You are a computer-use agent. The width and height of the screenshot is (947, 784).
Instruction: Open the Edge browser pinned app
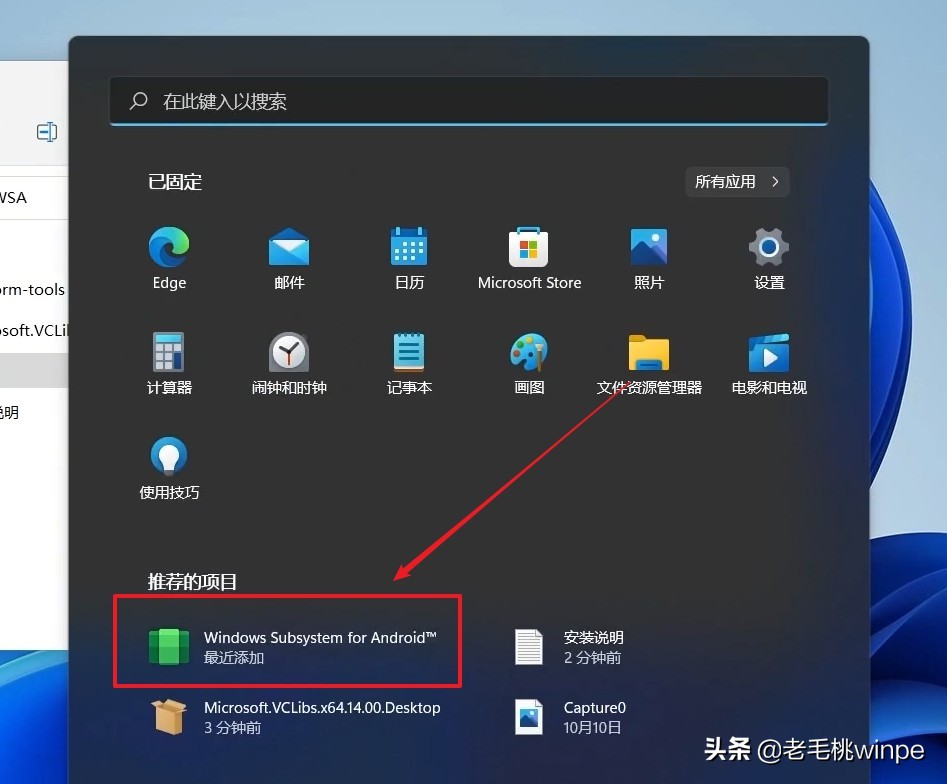click(169, 258)
